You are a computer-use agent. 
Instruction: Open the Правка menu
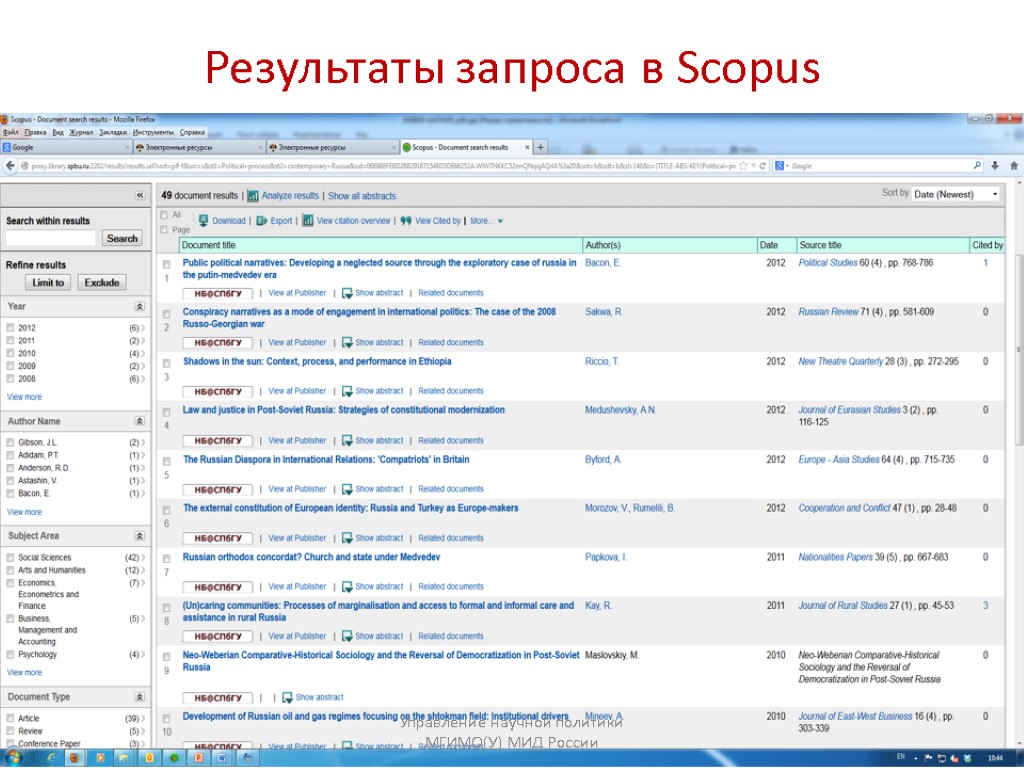pos(35,133)
